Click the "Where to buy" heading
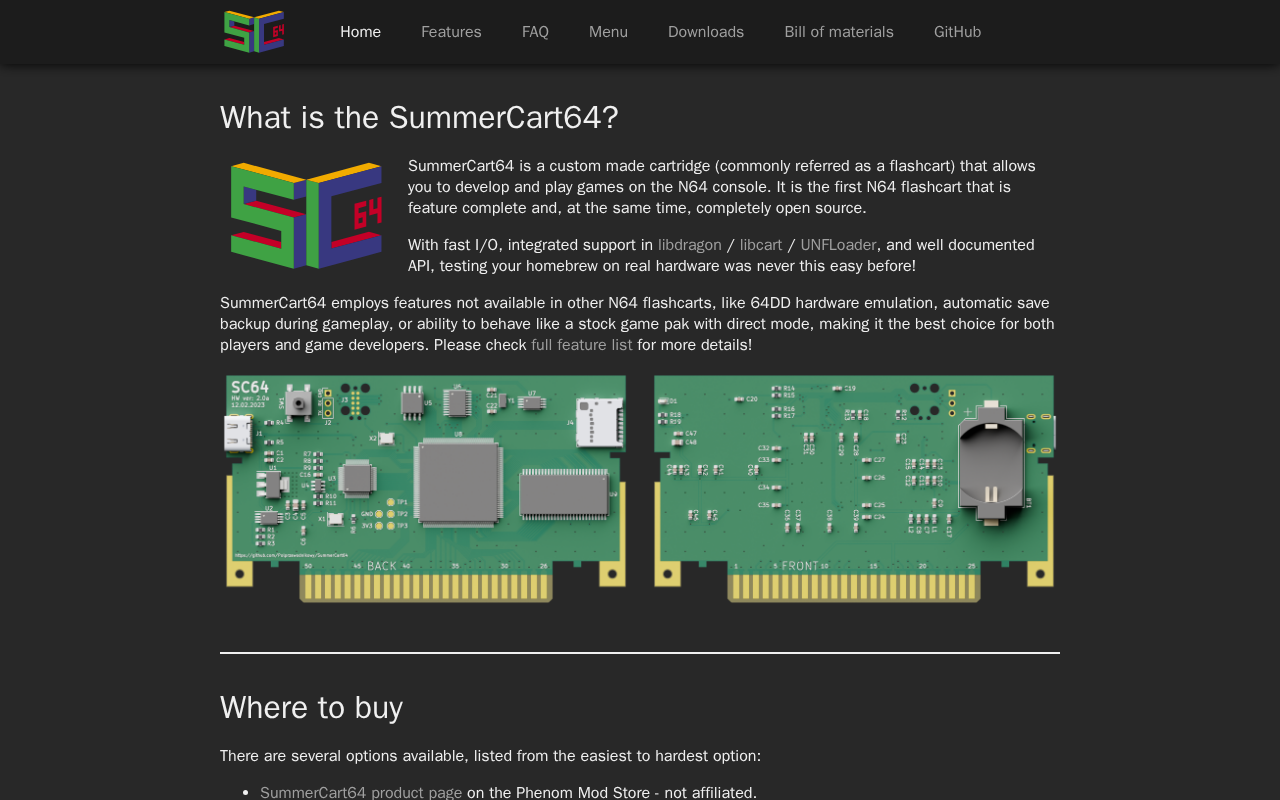Viewport: 1280px width, 800px height. coord(311,708)
